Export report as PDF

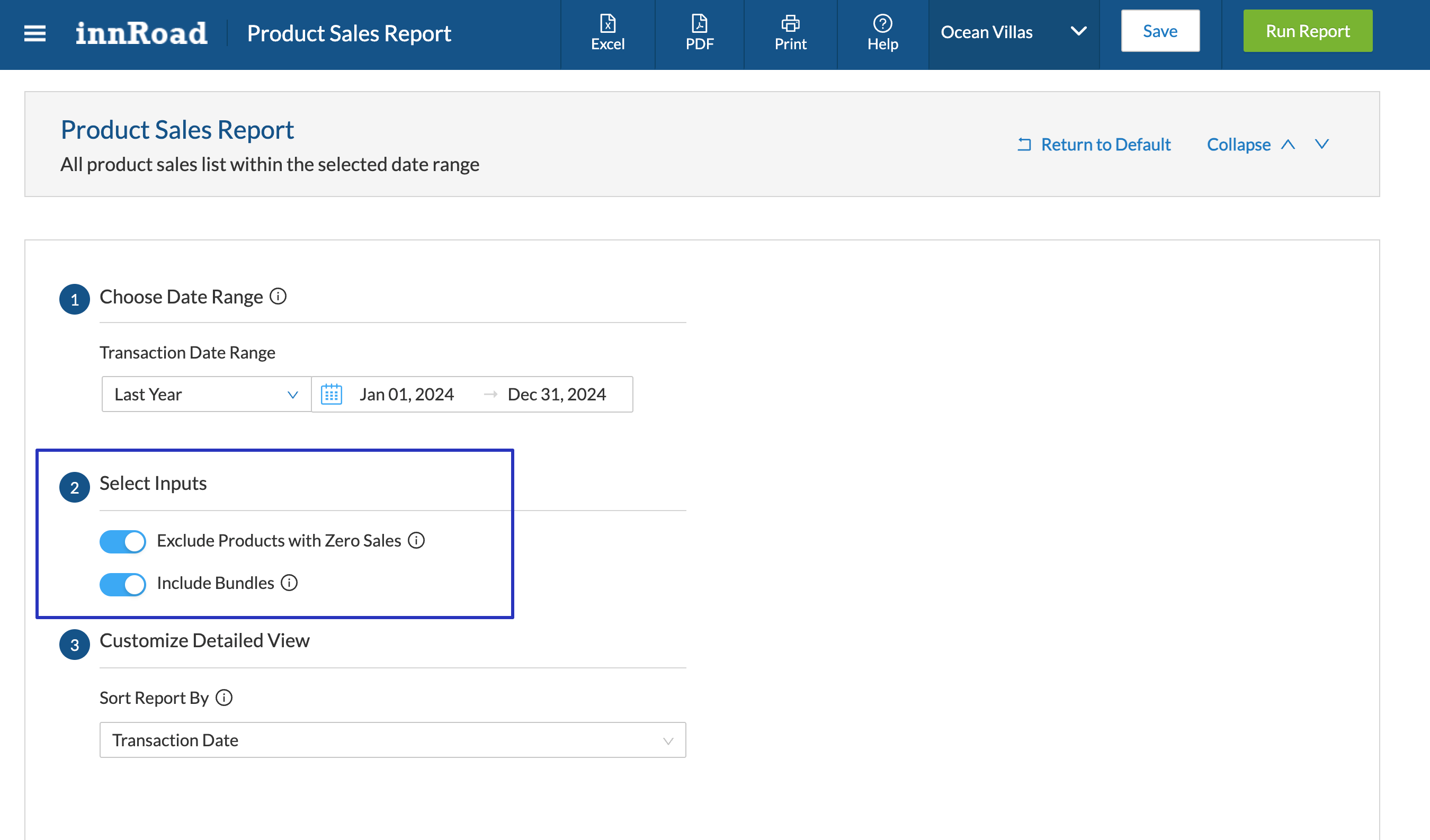699,33
